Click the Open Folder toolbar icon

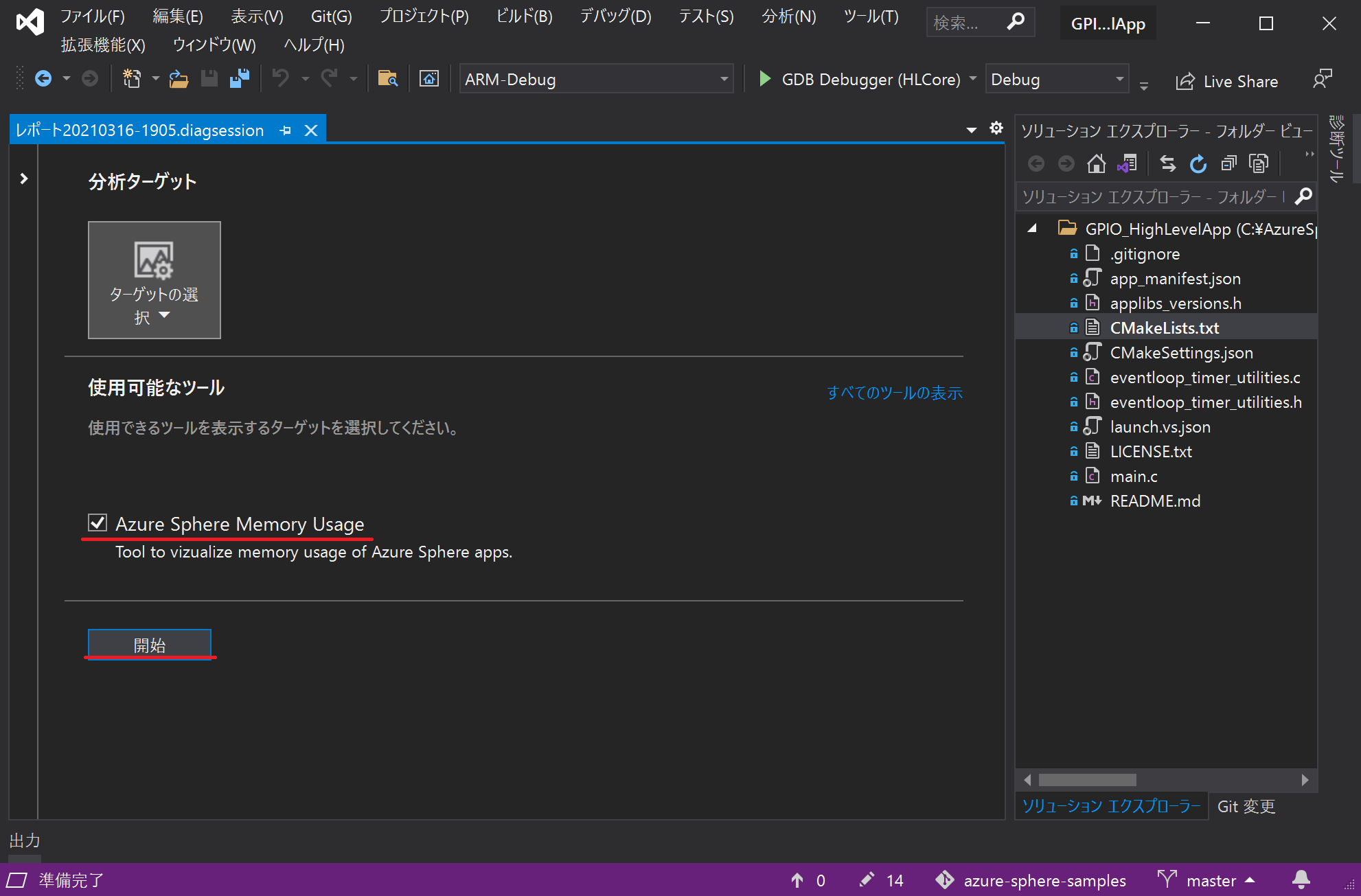coord(179,79)
